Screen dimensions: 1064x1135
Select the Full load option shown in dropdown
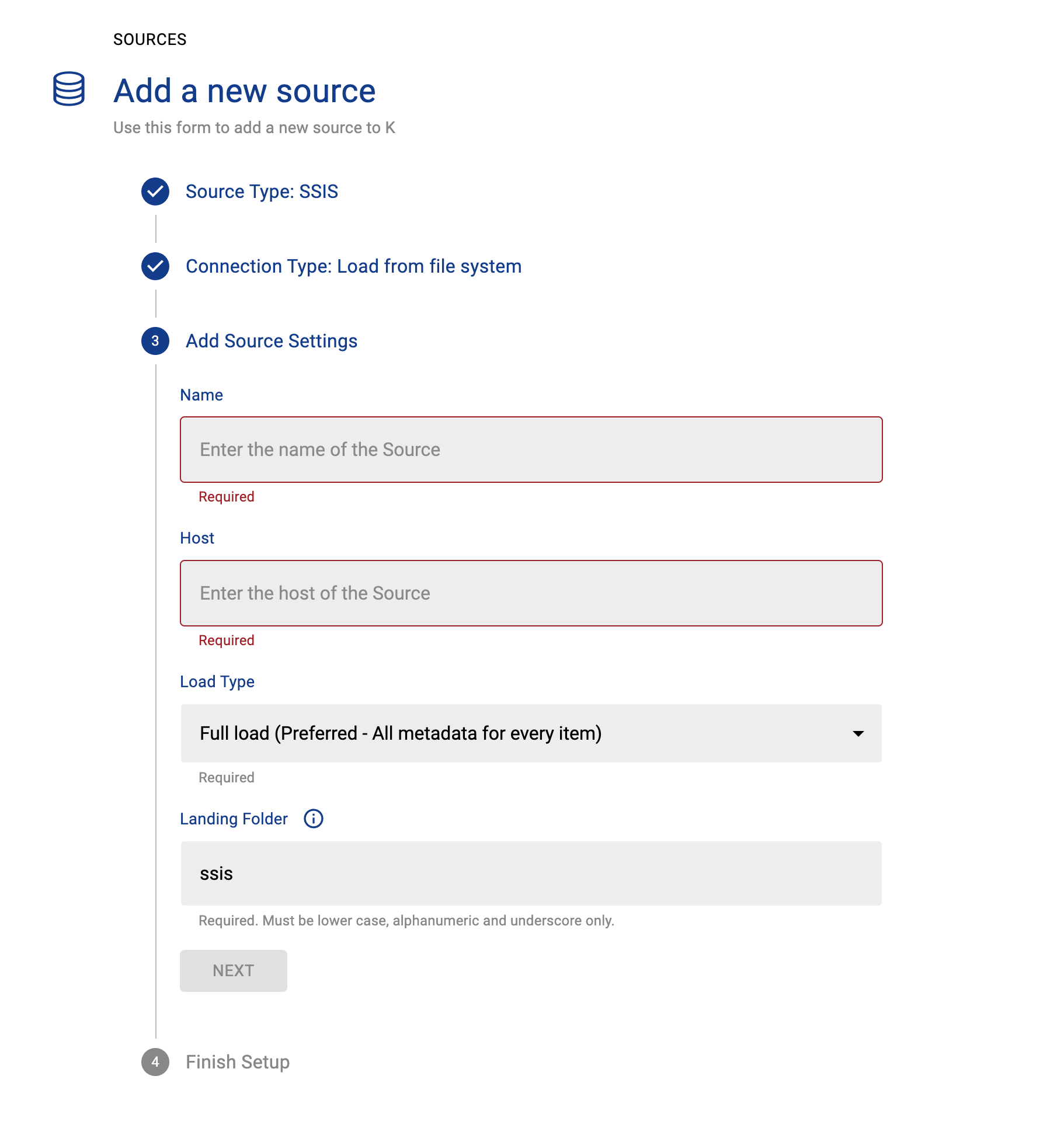tap(401, 734)
